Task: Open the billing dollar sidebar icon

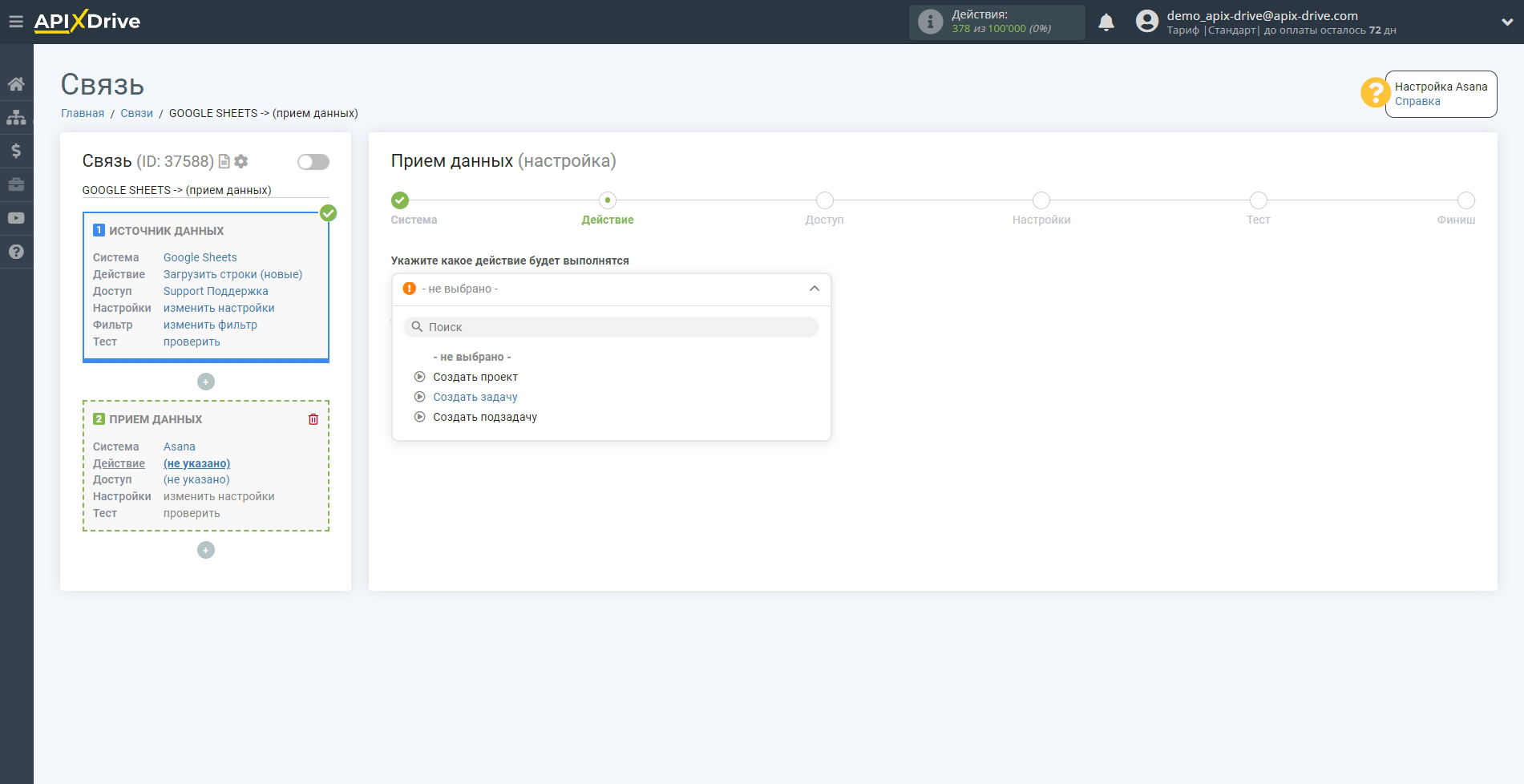Action: click(x=16, y=151)
